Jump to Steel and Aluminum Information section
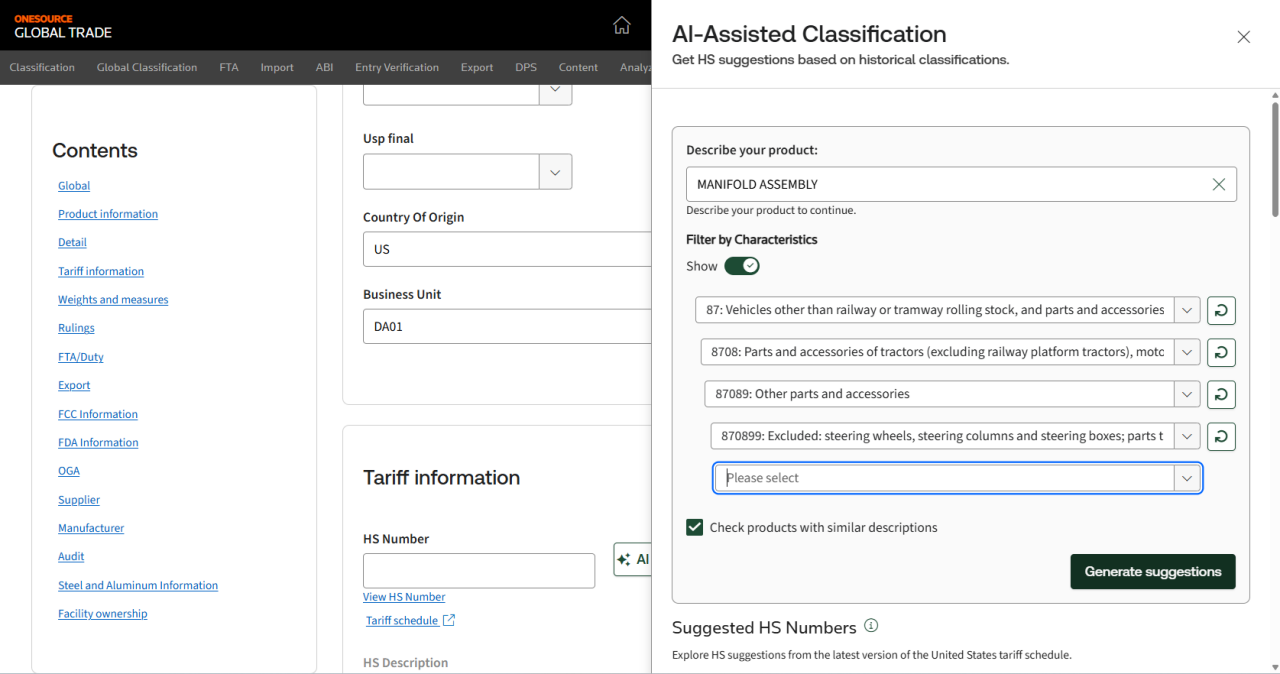This screenshot has width=1280, height=674. pos(138,585)
